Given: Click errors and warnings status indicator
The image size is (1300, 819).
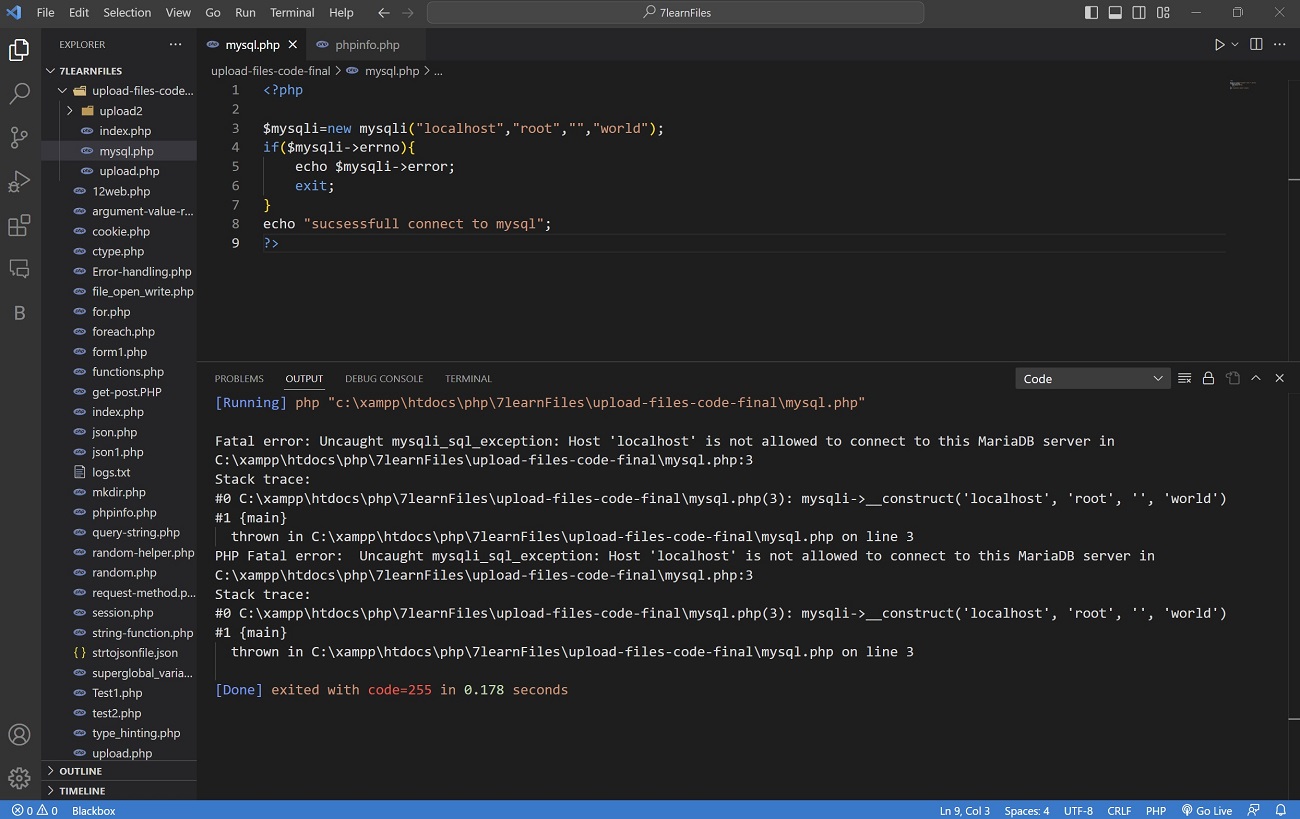Looking at the screenshot, I should [x=34, y=810].
